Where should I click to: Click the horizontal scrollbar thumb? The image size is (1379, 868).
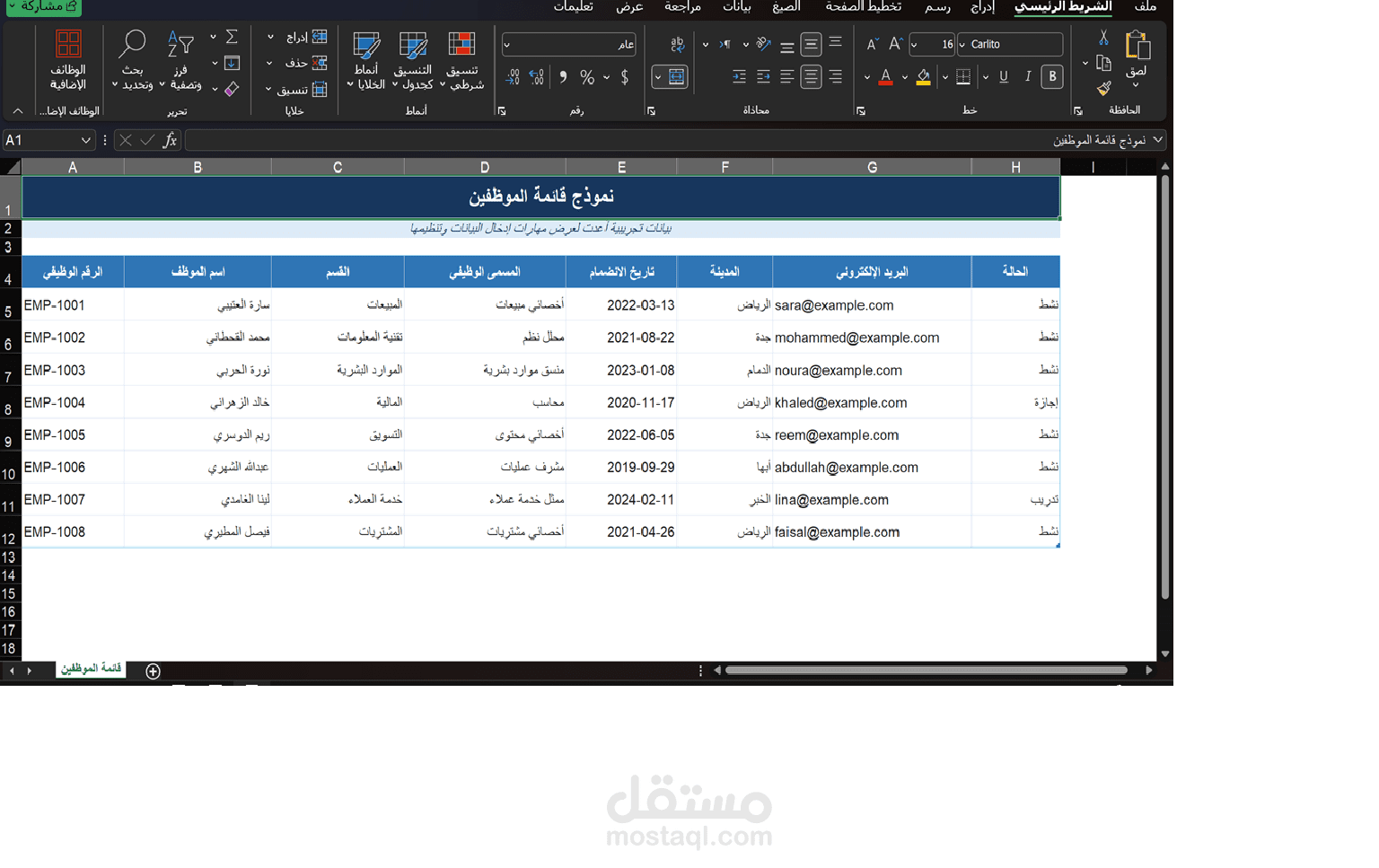[x=926, y=670]
